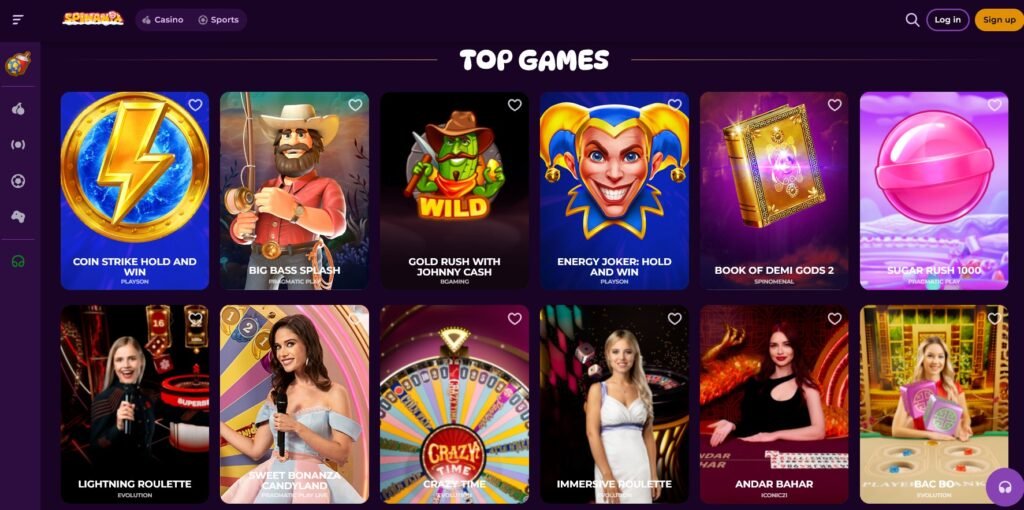Open the live casino sidebar icon
This screenshot has height=510, width=1024.
pyautogui.click(x=18, y=144)
